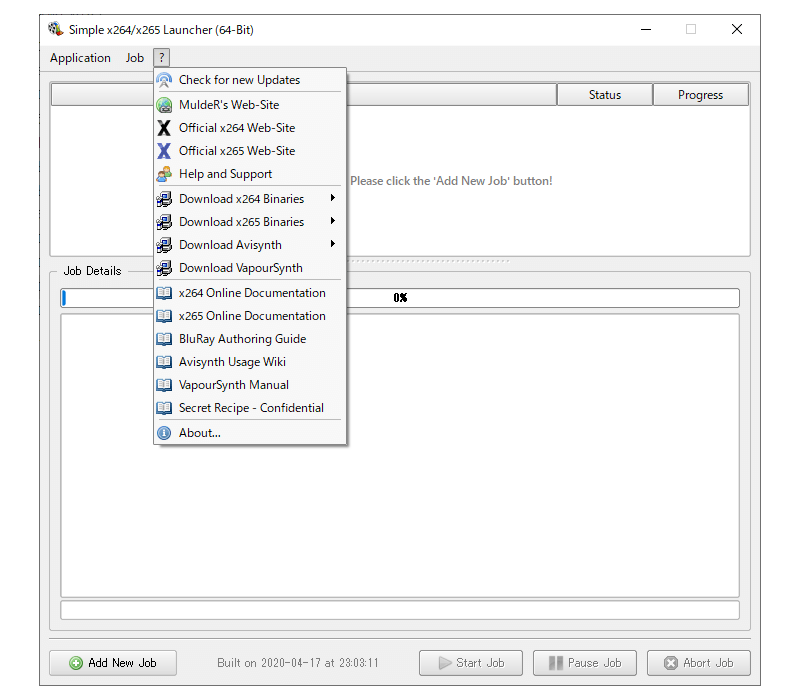
Task: Click the BluRay Authoring Guide book icon
Action: 164,339
